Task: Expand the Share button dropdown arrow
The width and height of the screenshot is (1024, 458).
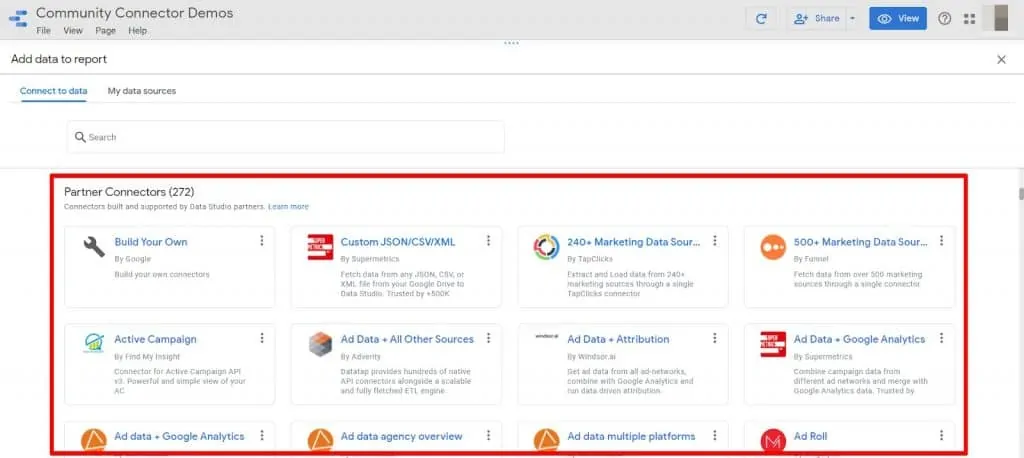Action: pos(852,18)
